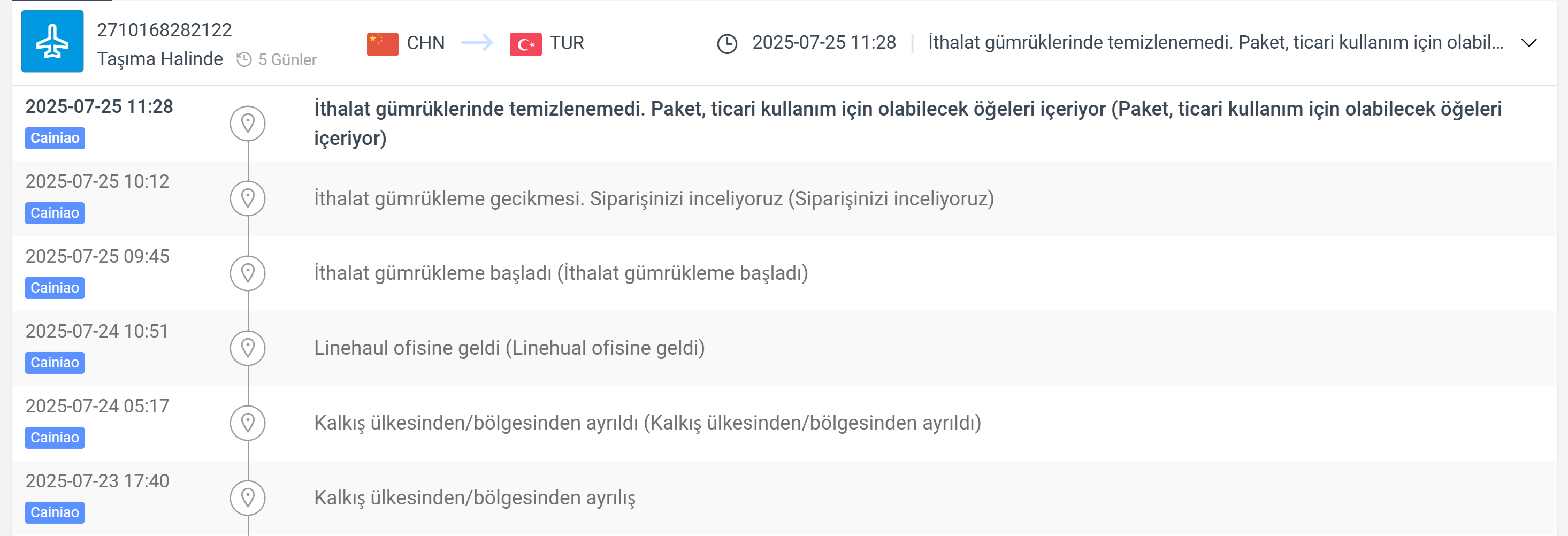Click the arrow between CHN and TUR
The width and height of the screenshot is (1568, 536).
pyautogui.click(x=477, y=43)
